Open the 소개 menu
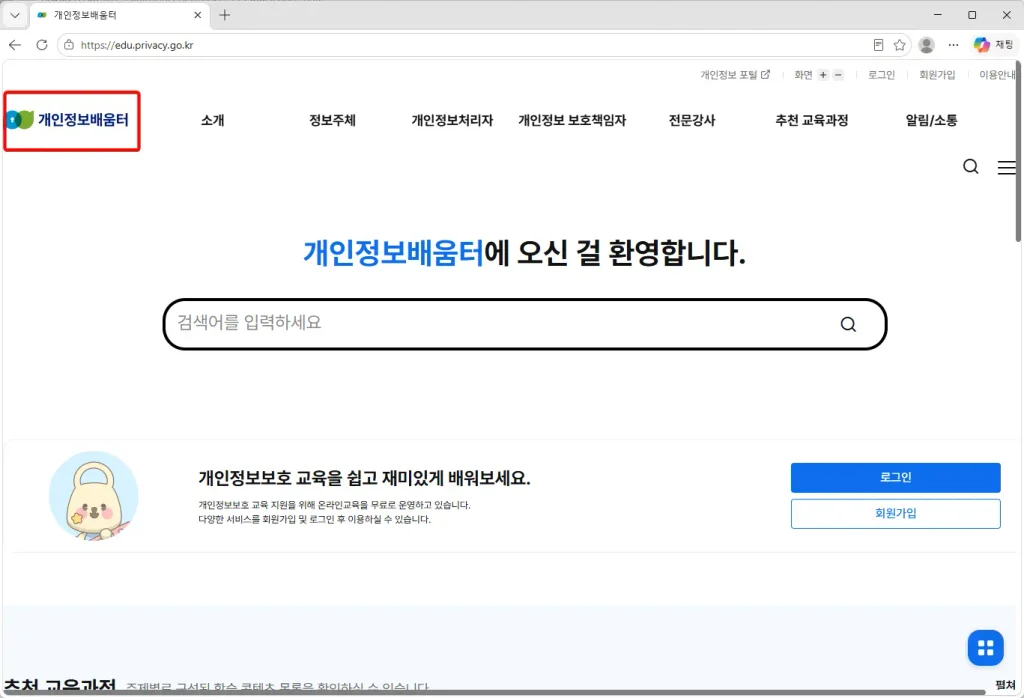 pyautogui.click(x=212, y=120)
